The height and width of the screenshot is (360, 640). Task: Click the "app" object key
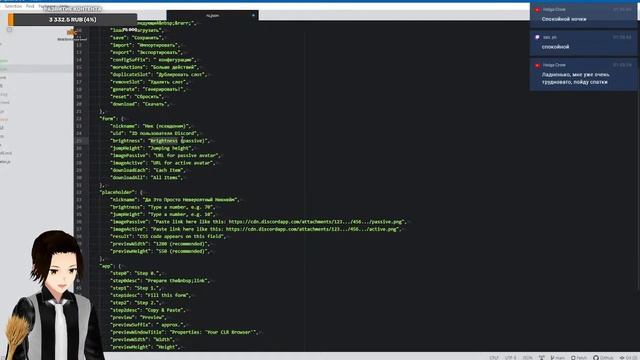click(106, 266)
